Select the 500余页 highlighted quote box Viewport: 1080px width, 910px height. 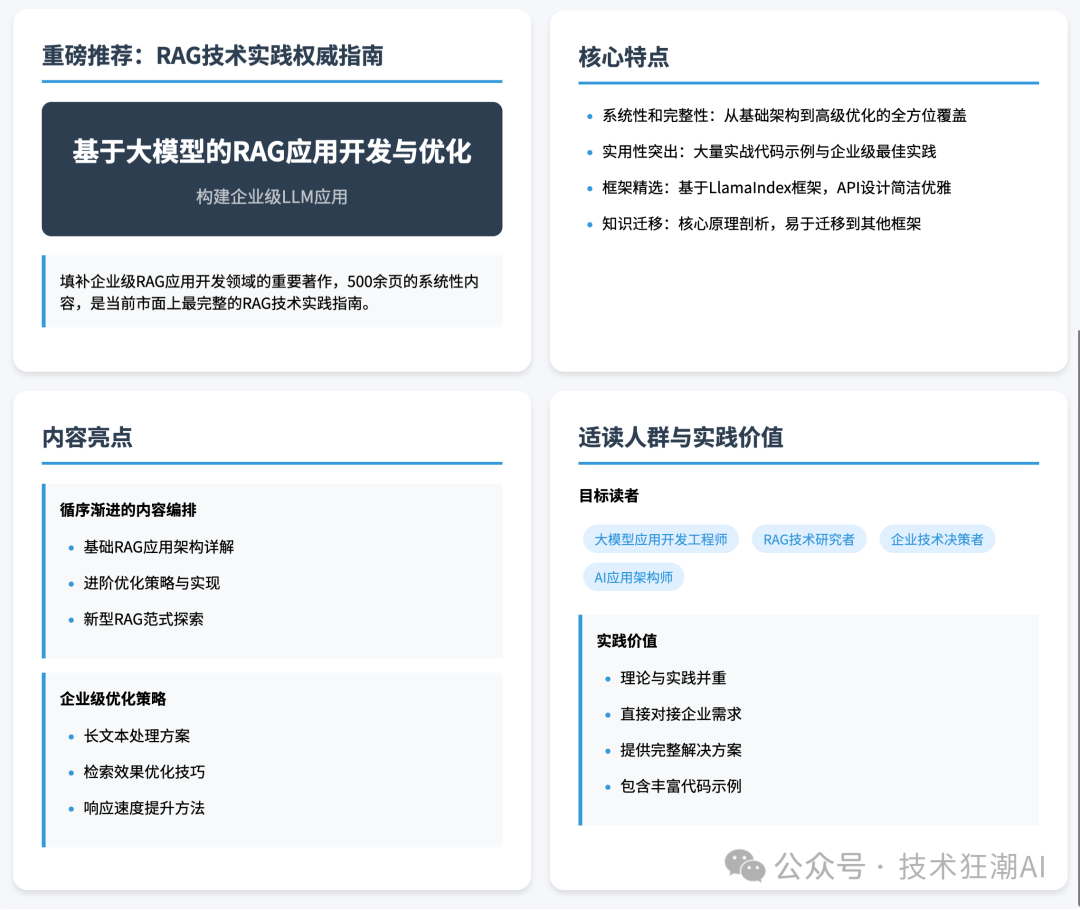pyautogui.click(x=271, y=291)
